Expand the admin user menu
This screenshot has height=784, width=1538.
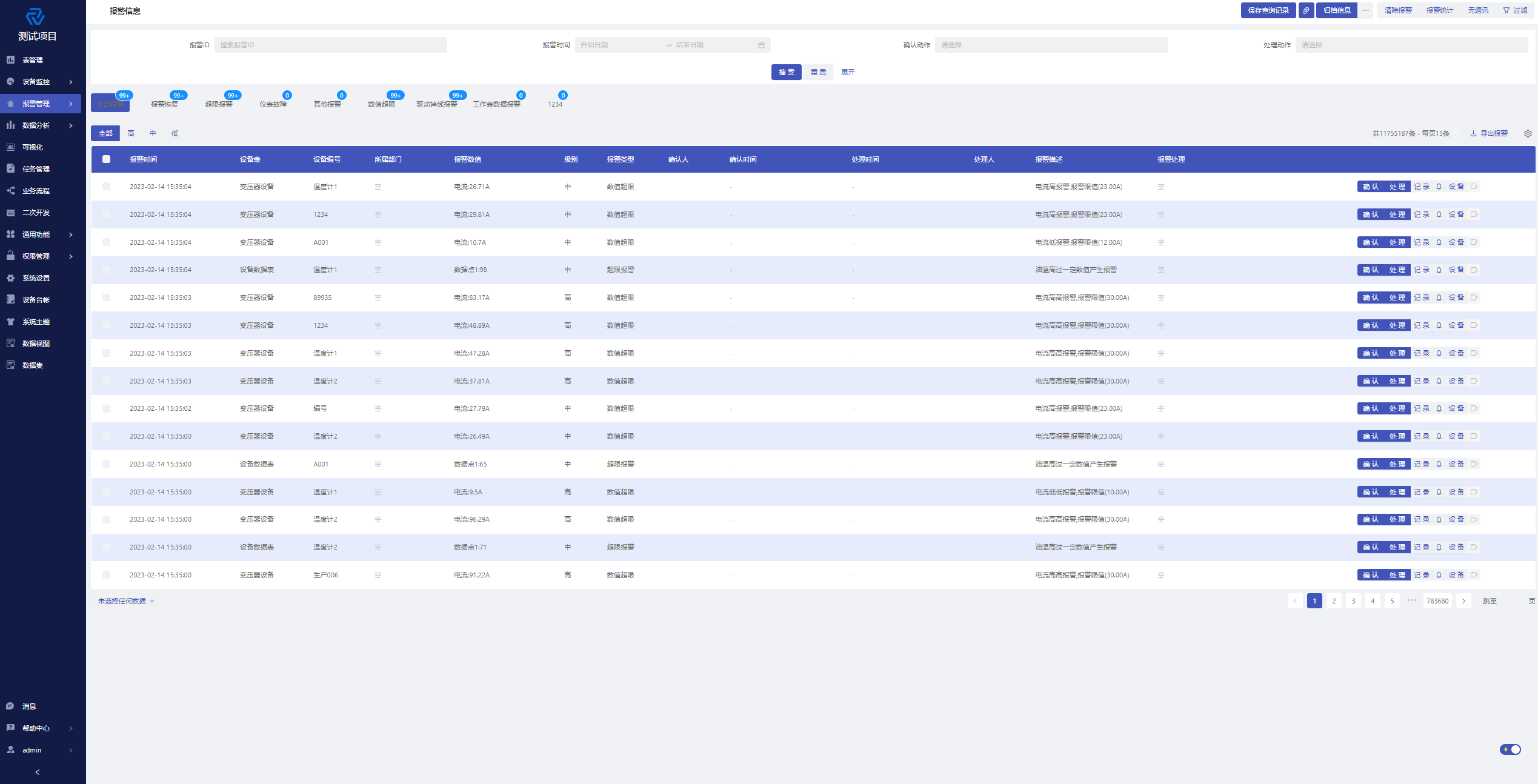[41, 750]
